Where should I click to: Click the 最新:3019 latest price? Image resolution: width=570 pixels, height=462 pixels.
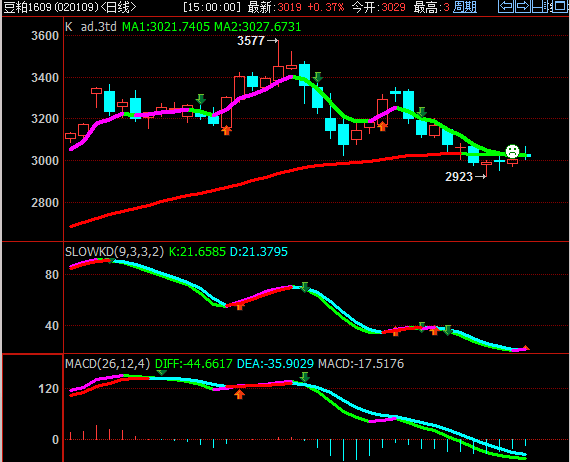(x=274, y=7)
